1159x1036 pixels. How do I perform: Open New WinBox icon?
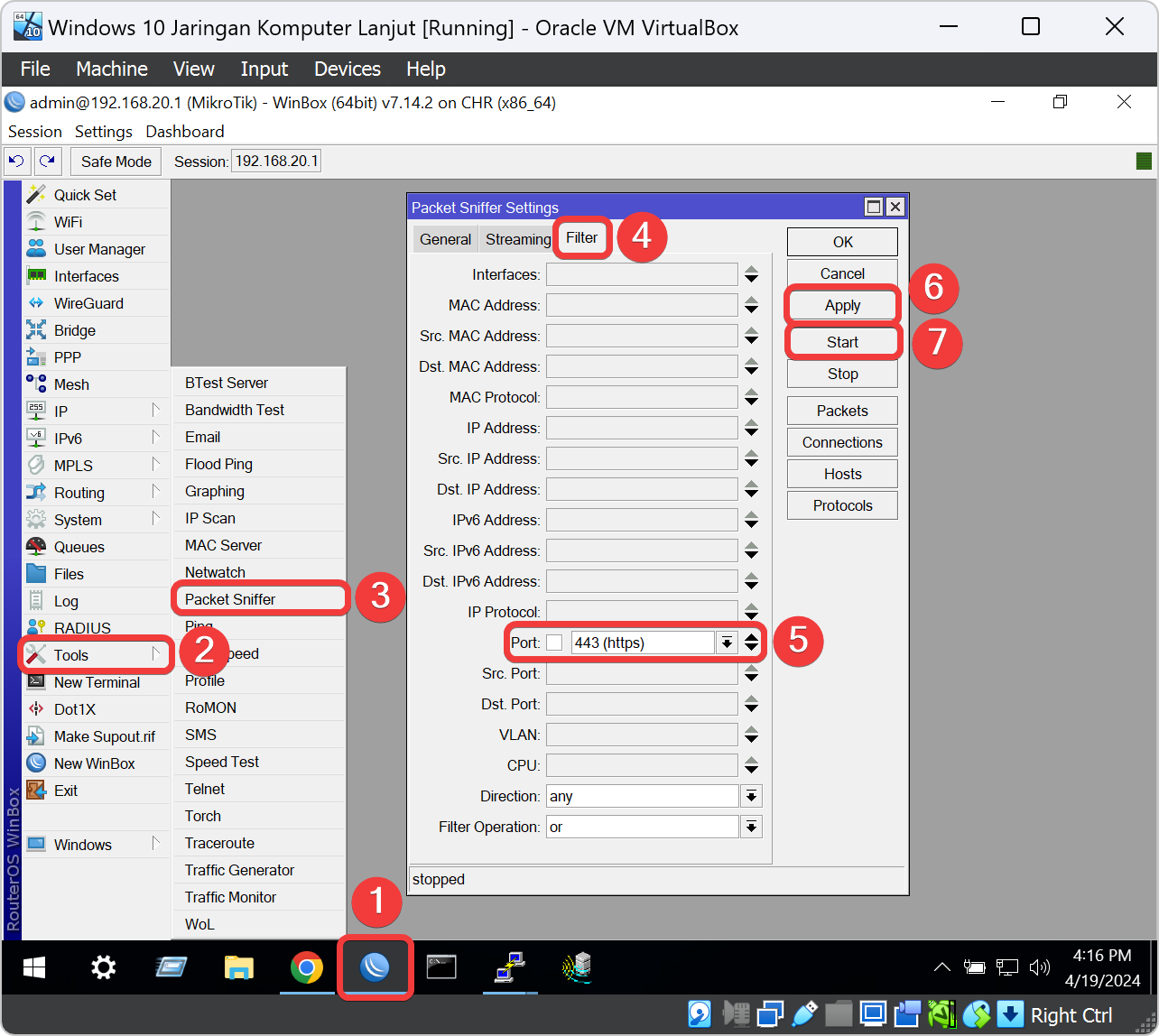(36, 763)
